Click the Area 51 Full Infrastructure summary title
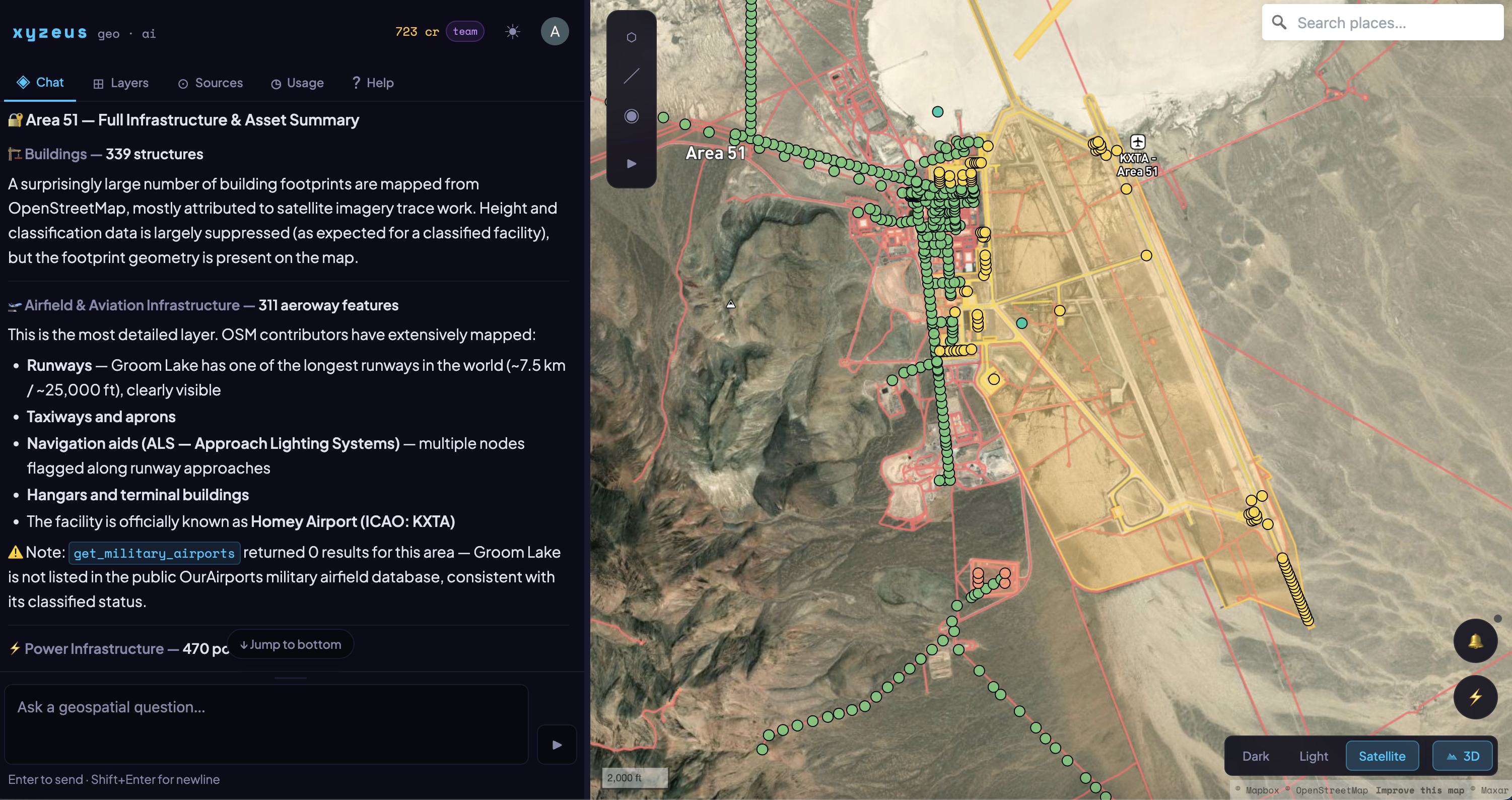The image size is (1512, 800). (x=184, y=120)
